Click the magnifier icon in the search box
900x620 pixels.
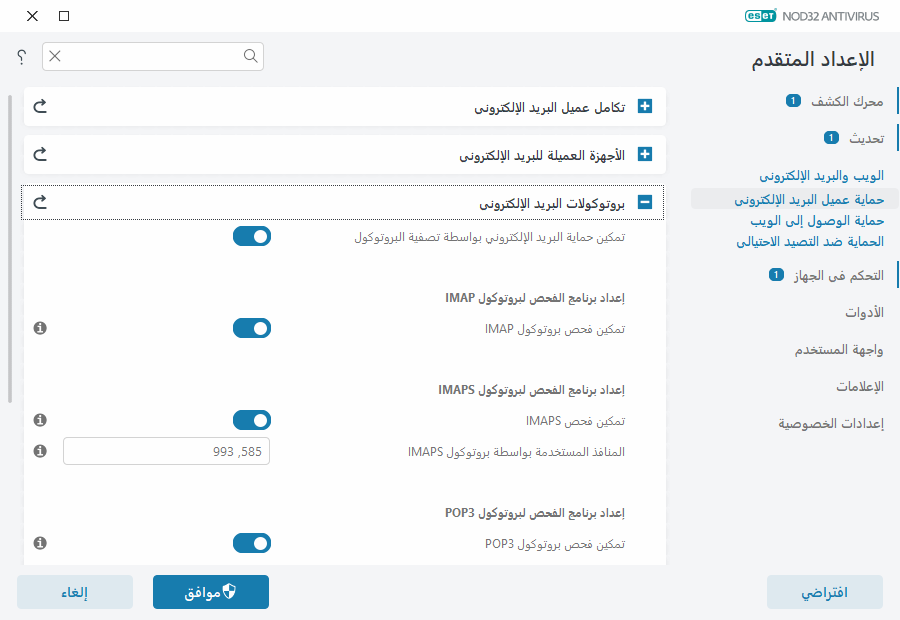(250, 57)
